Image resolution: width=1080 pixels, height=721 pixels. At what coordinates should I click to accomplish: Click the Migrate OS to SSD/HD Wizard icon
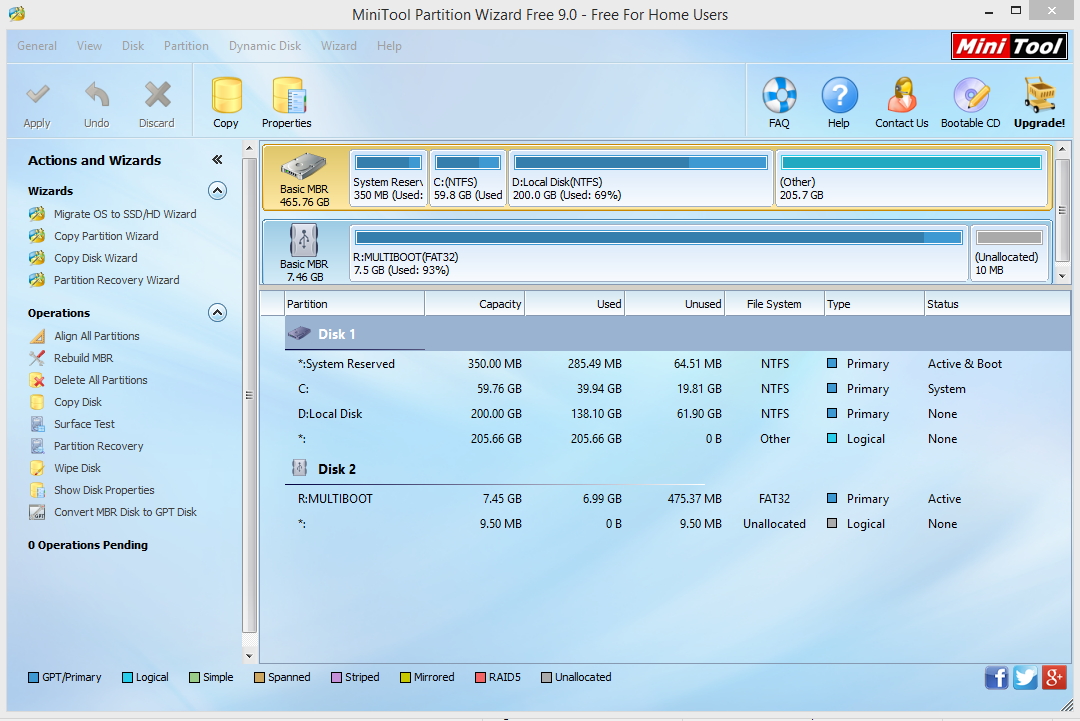[37, 214]
